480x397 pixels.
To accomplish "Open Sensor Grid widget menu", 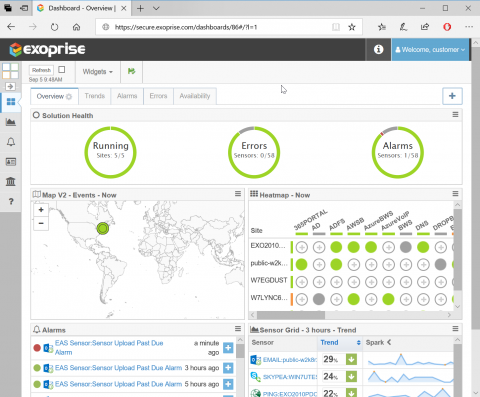I will tap(455, 329).
